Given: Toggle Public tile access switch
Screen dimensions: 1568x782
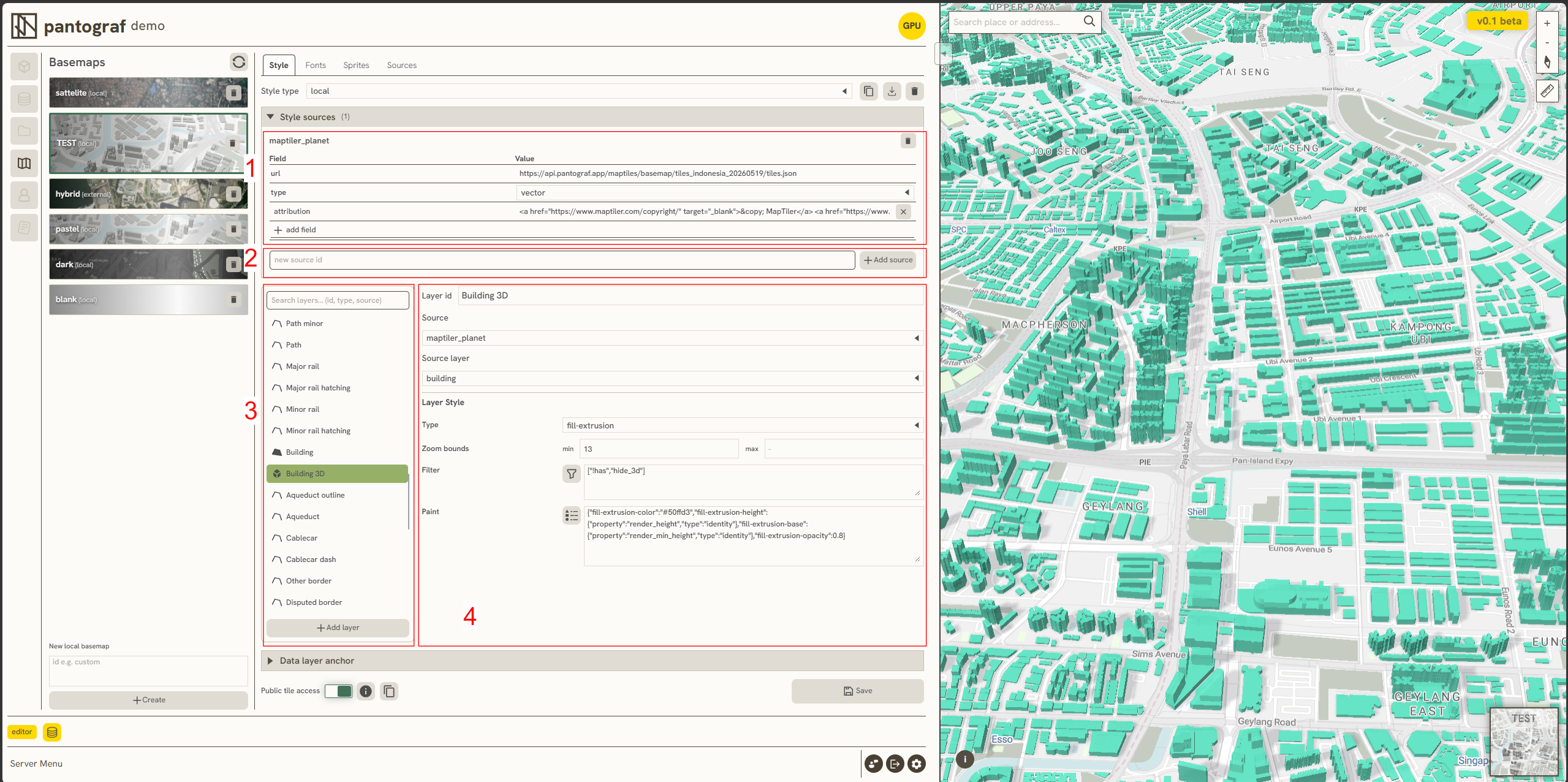Looking at the screenshot, I should [x=338, y=691].
